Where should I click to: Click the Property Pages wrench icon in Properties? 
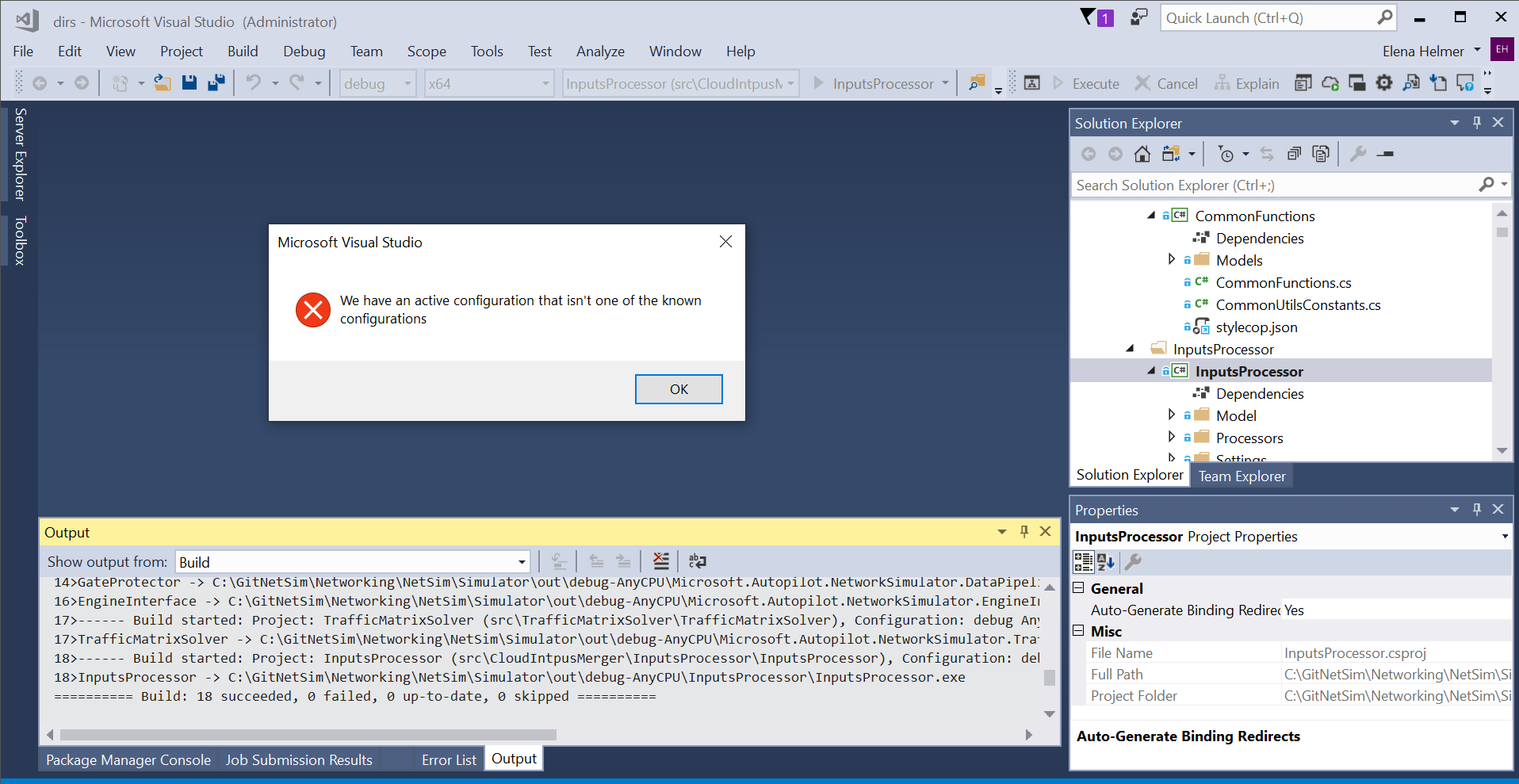pos(1134,562)
